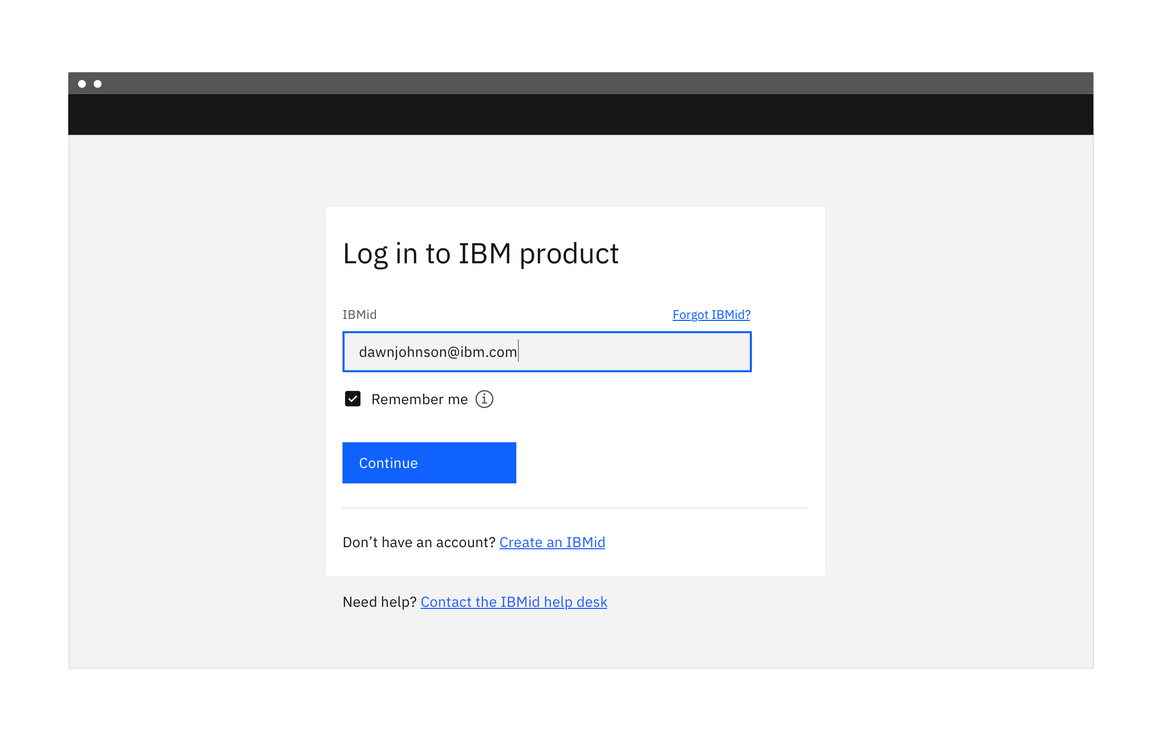This screenshot has height=741, width=1152.
Task: Click the black IBM header banner
Action: coord(580,114)
